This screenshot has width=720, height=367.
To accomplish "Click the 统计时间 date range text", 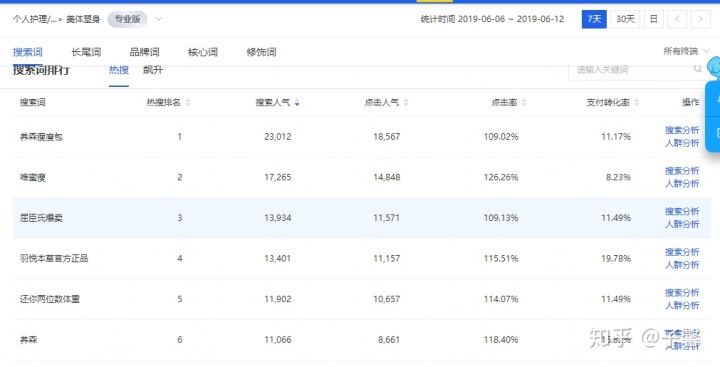I will tap(492, 19).
